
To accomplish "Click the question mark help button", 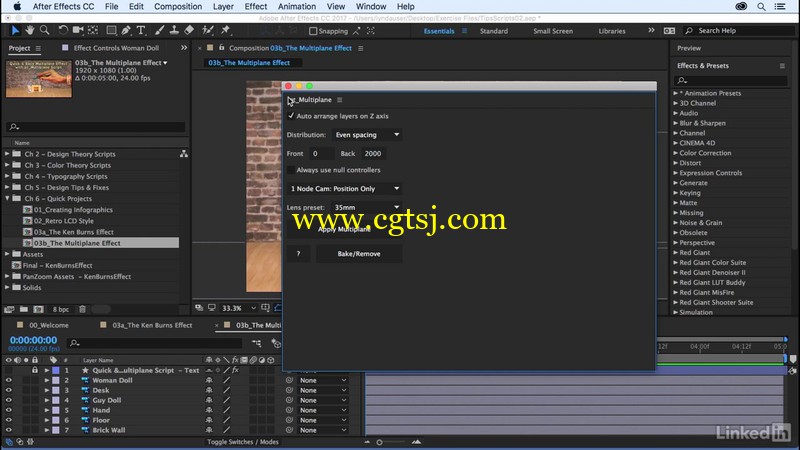I will coord(298,254).
